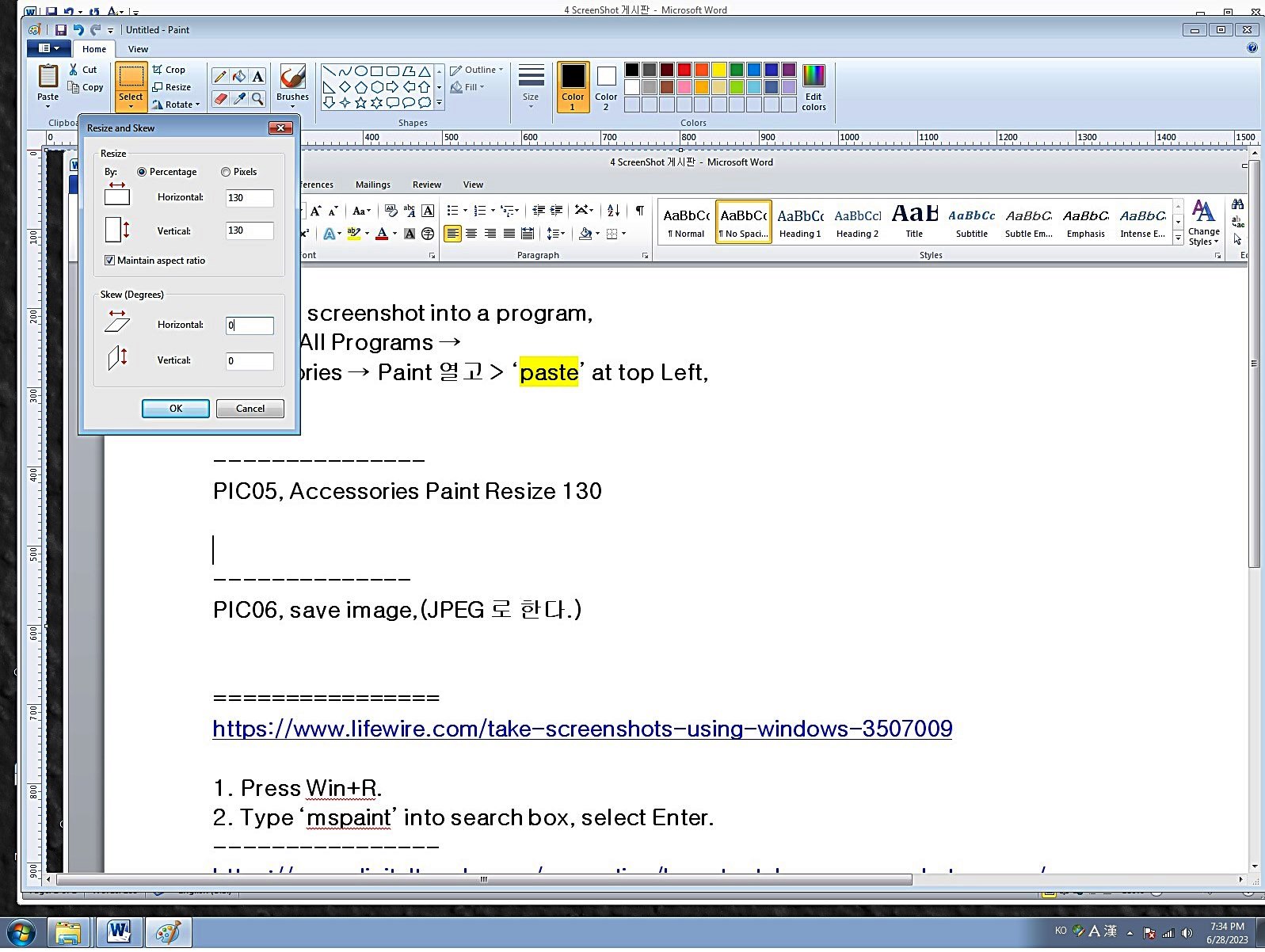Switch to Word from the taskbar
The height and width of the screenshot is (952, 1265).
pyautogui.click(x=119, y=933)
